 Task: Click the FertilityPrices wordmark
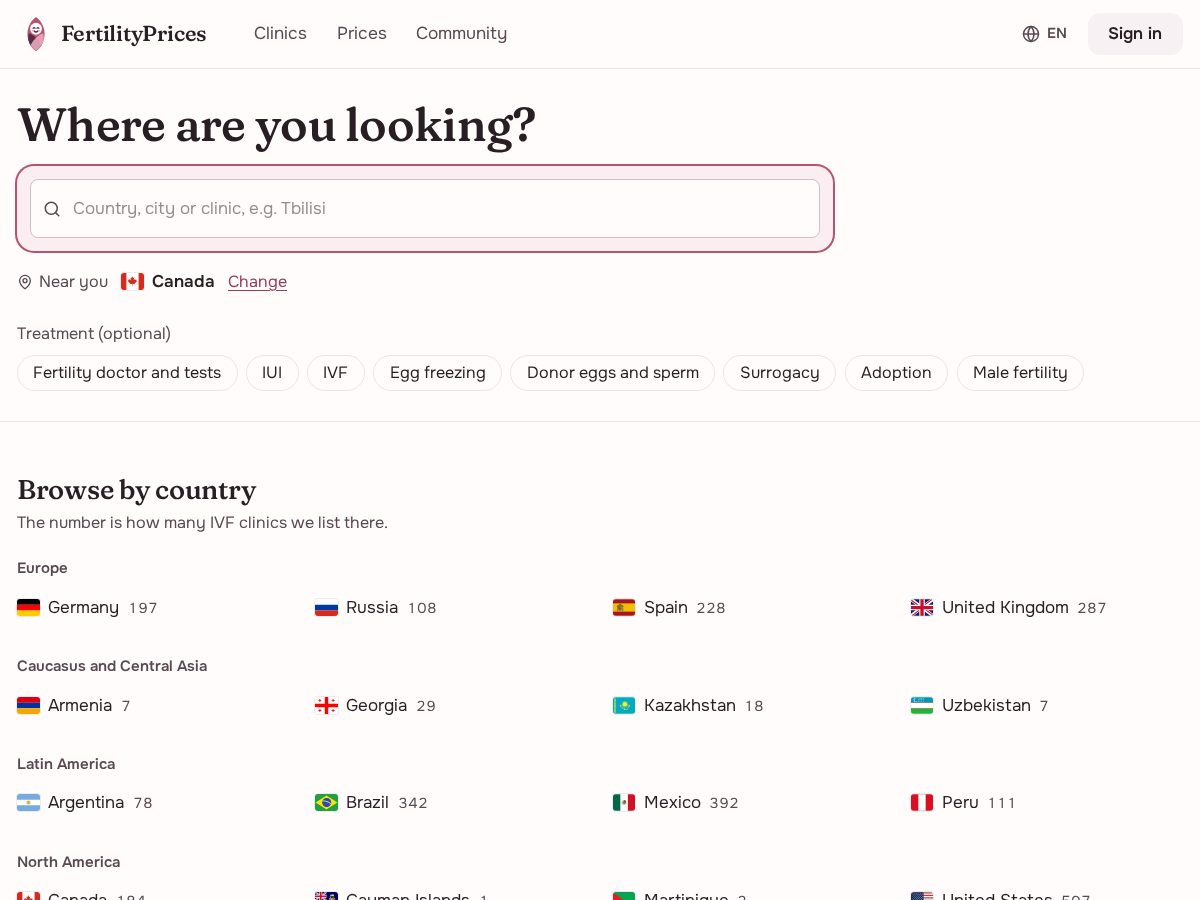134,34
